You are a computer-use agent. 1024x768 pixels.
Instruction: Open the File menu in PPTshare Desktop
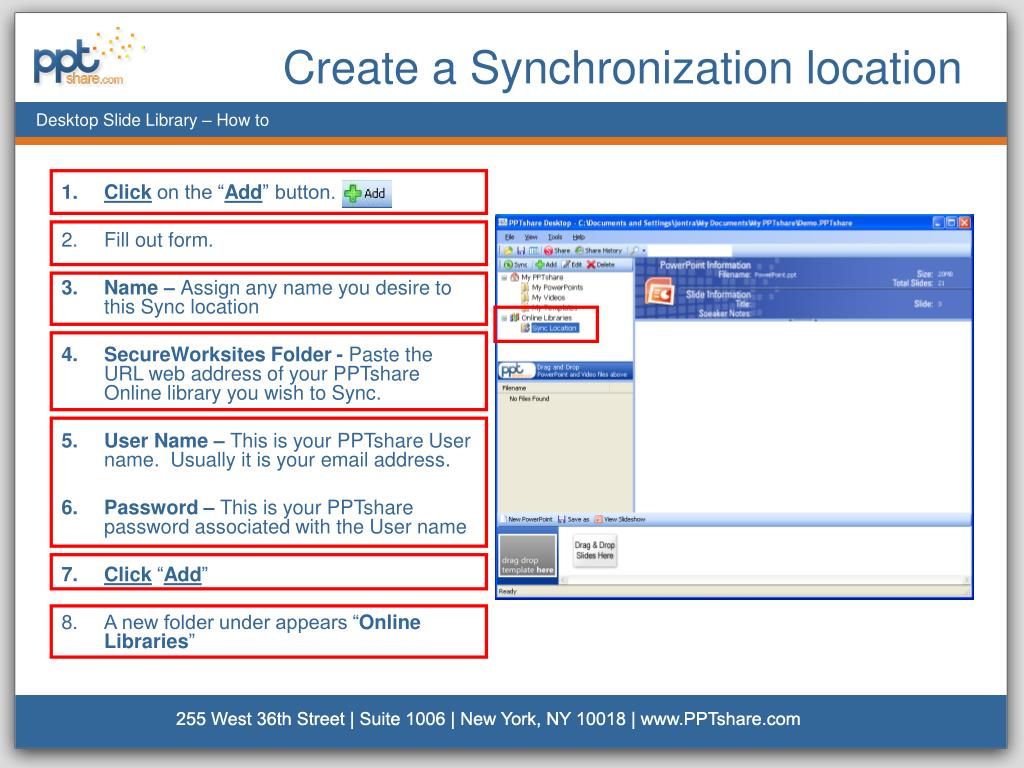coord(509,237)
